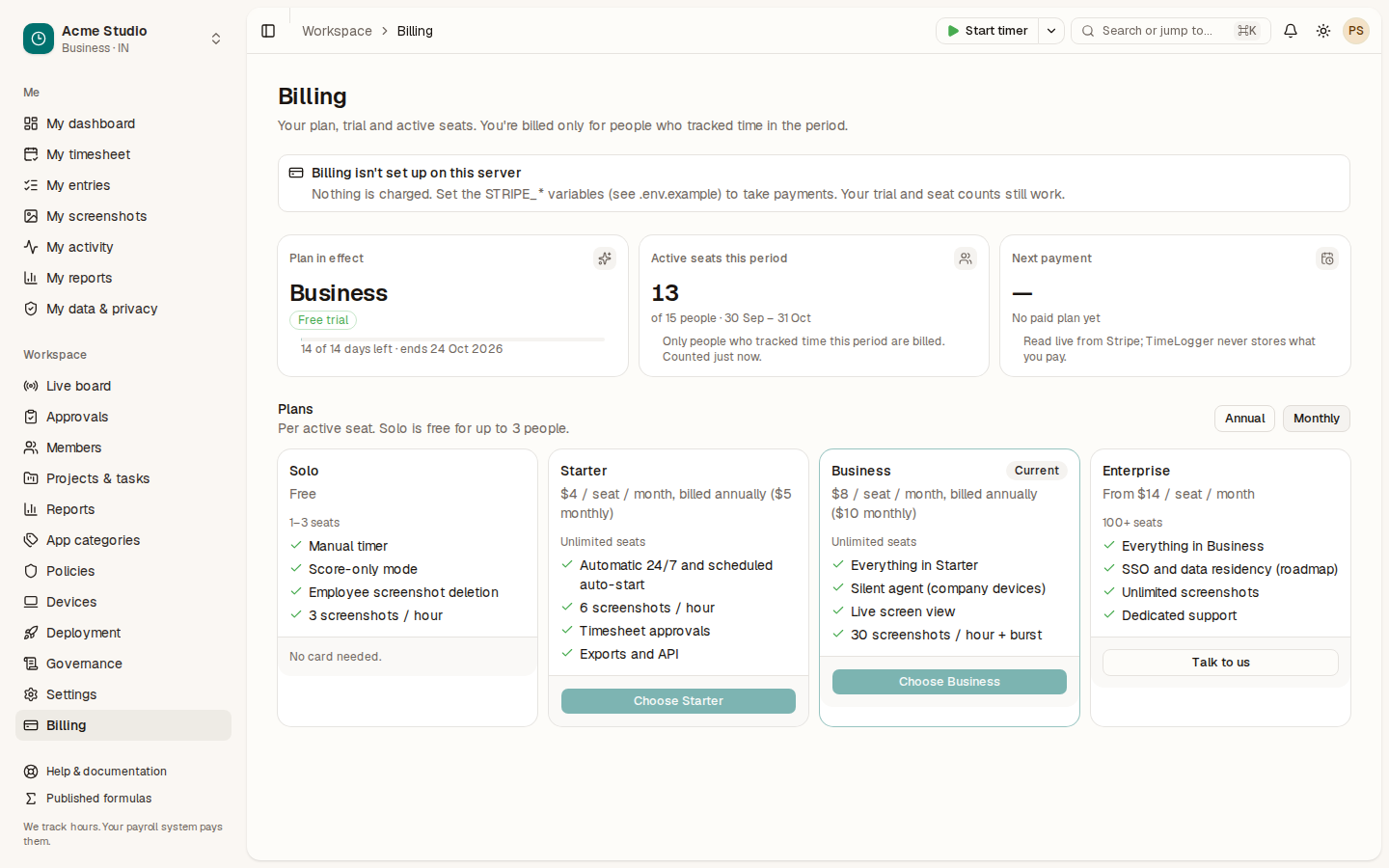The width and height of the screenshot is (1389, 868).
Task: Switch pricing to Monthly
Action: [1316, 419]
